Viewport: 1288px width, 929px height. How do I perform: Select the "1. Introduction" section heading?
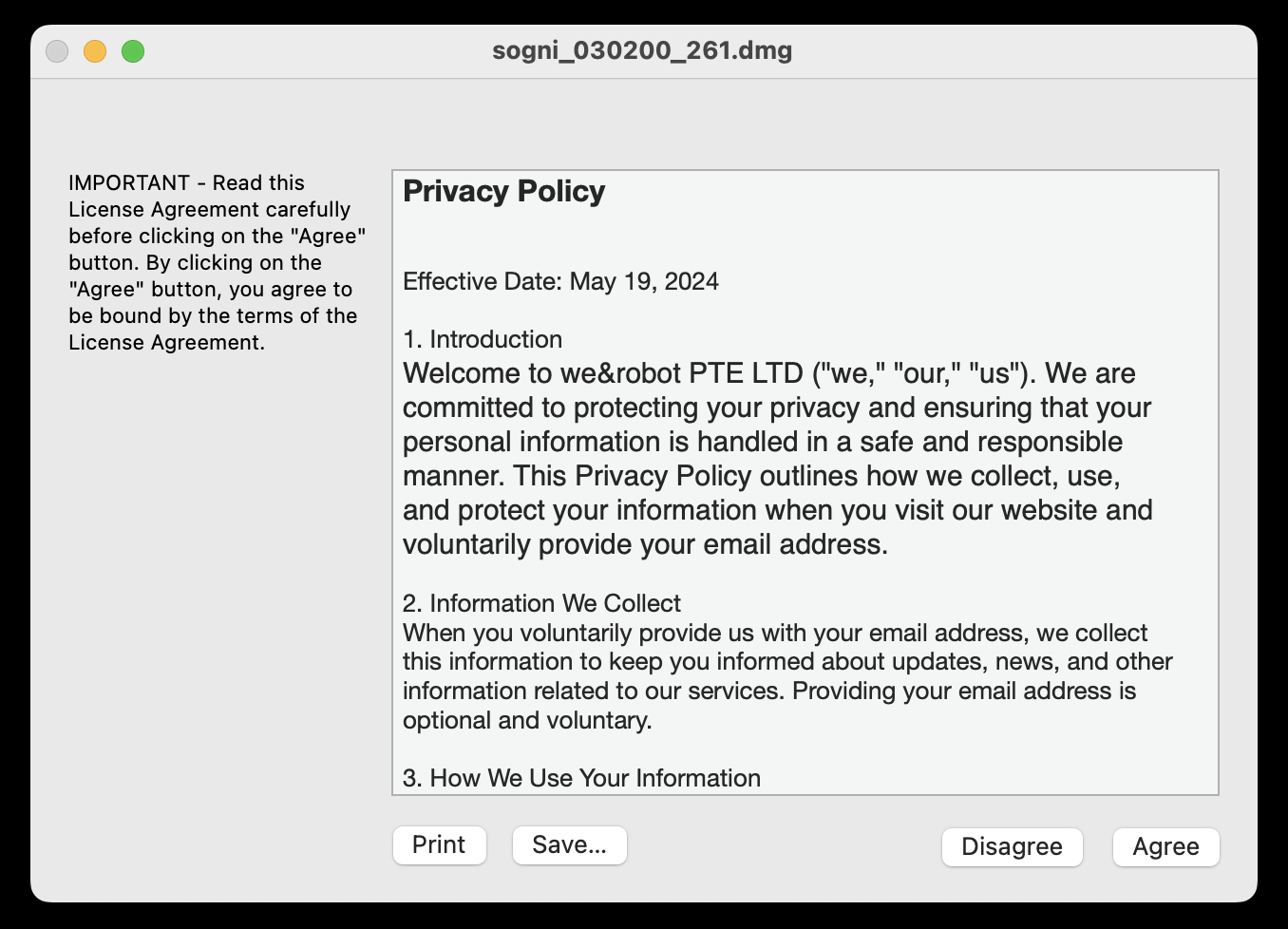pyautogui.click(x=483, y=339)
